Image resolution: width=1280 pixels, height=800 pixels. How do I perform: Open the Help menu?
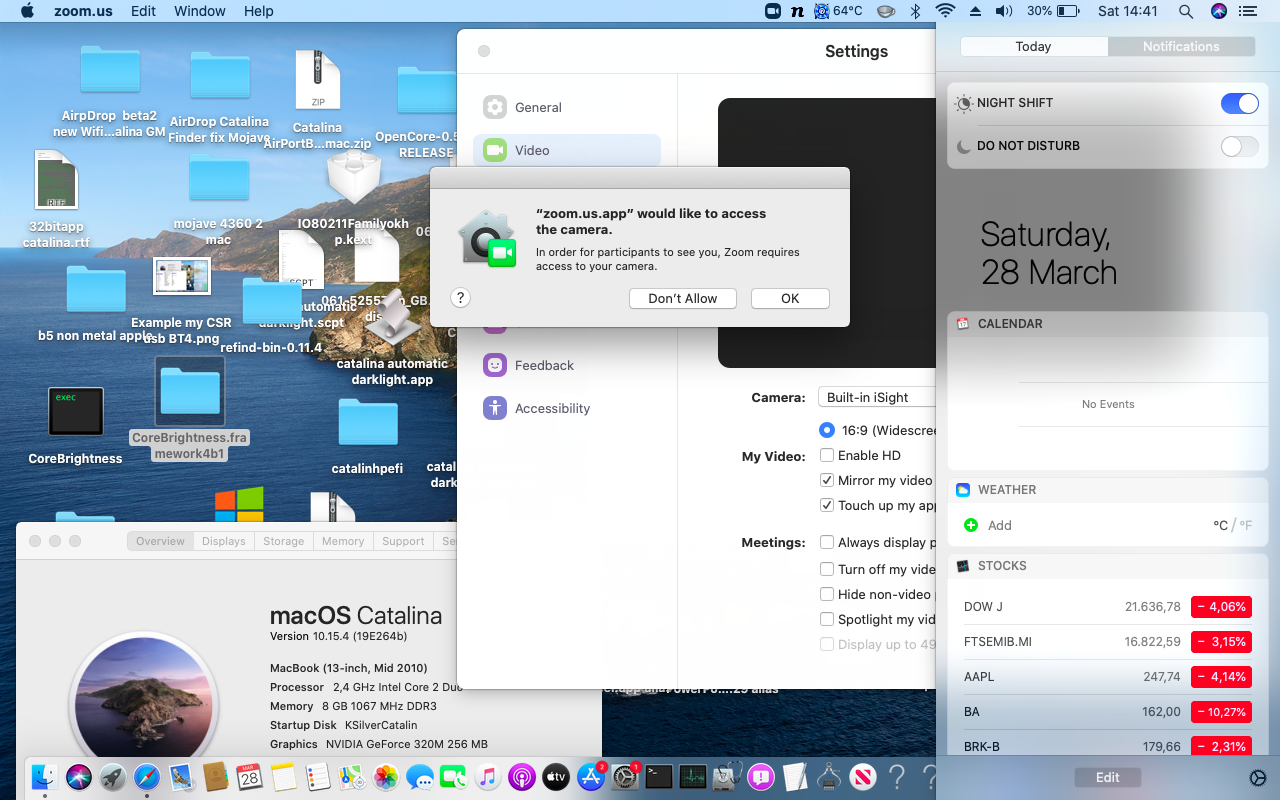(258, 11)
